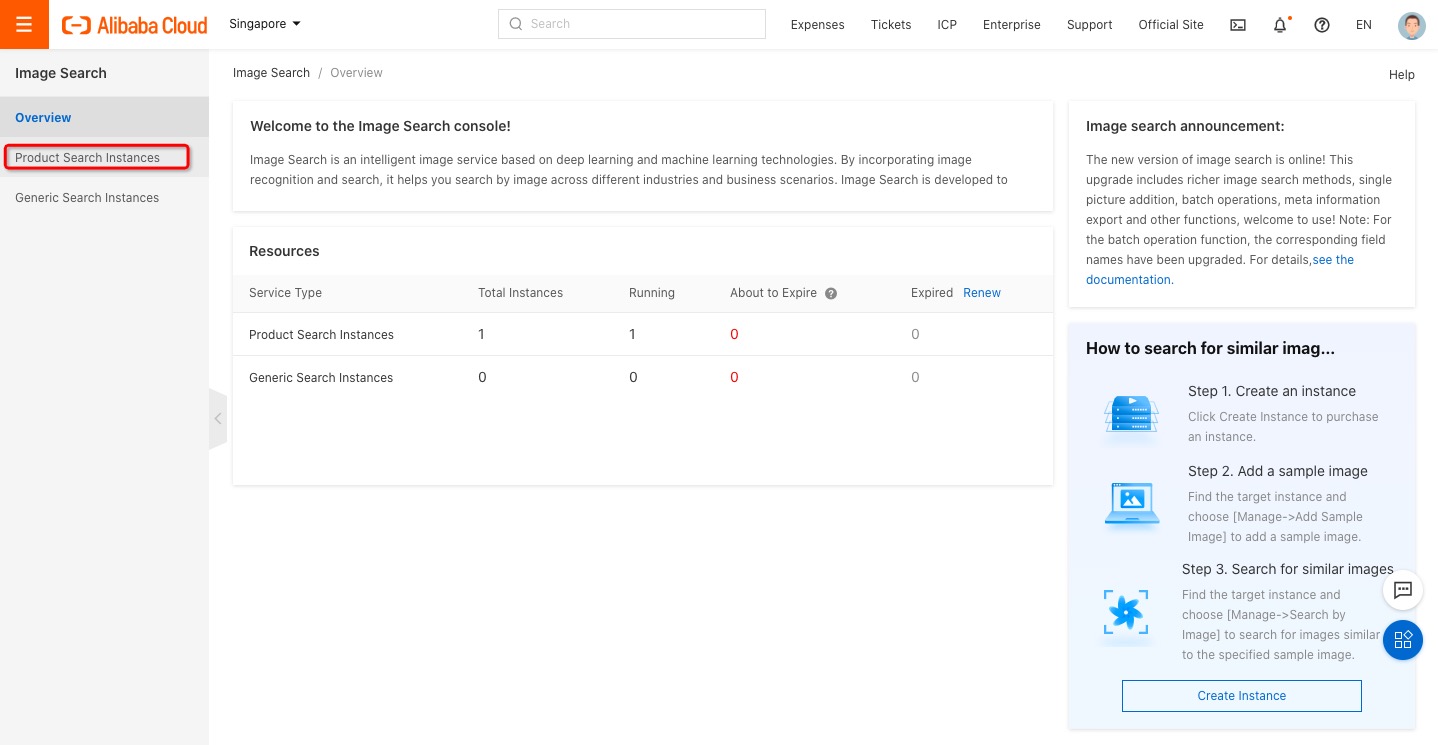This screenshot has height=745, width=1438.
Task: Click the 'Step 1. Create an instance' heading
Action: [x=1272, y=391]
